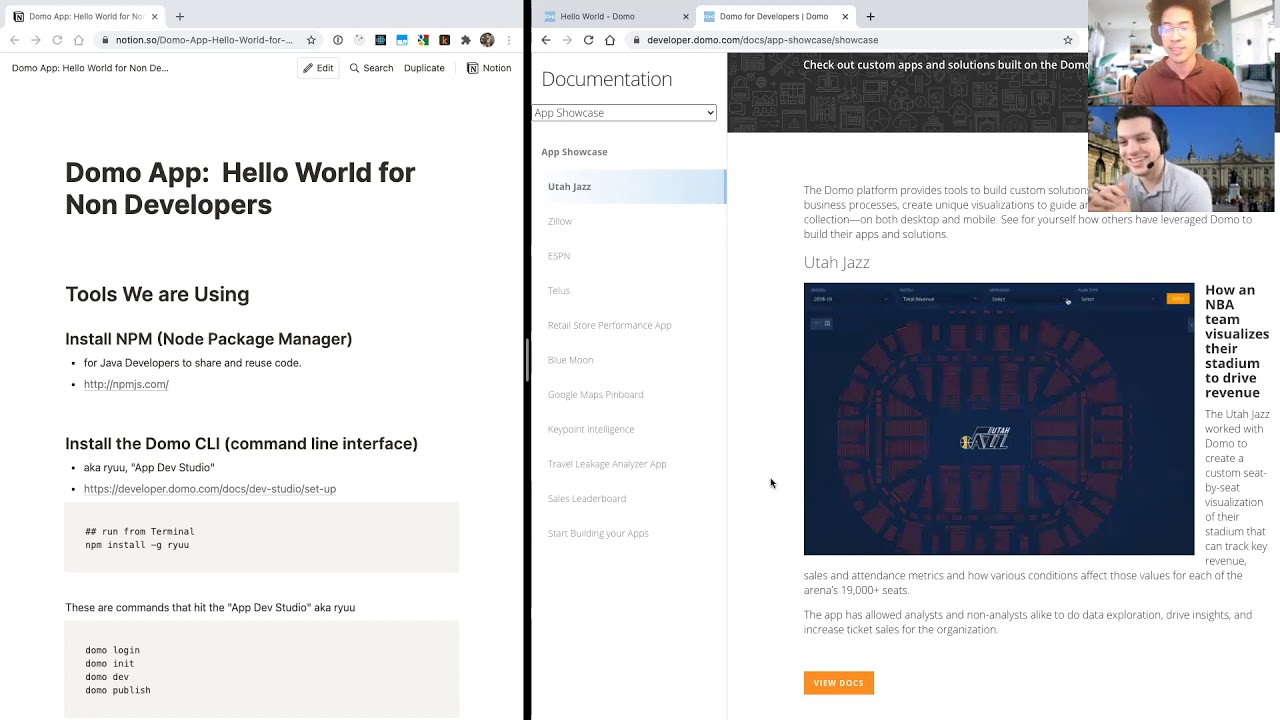
Task: Click the lock icon beside the notion.so URL
Action: point(105,40)
